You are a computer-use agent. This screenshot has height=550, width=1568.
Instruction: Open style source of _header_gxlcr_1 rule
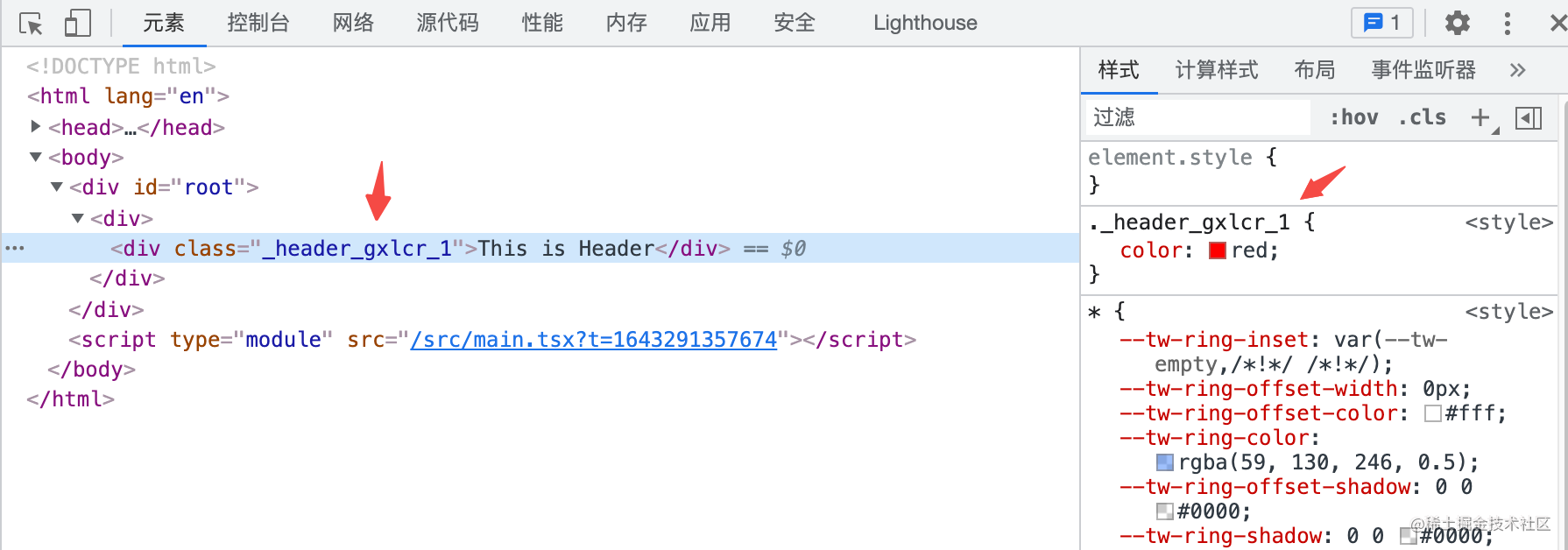click(x=1508, y=222)
